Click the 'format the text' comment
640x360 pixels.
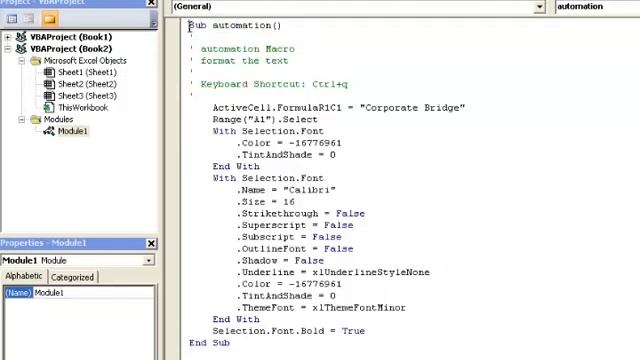244,61
